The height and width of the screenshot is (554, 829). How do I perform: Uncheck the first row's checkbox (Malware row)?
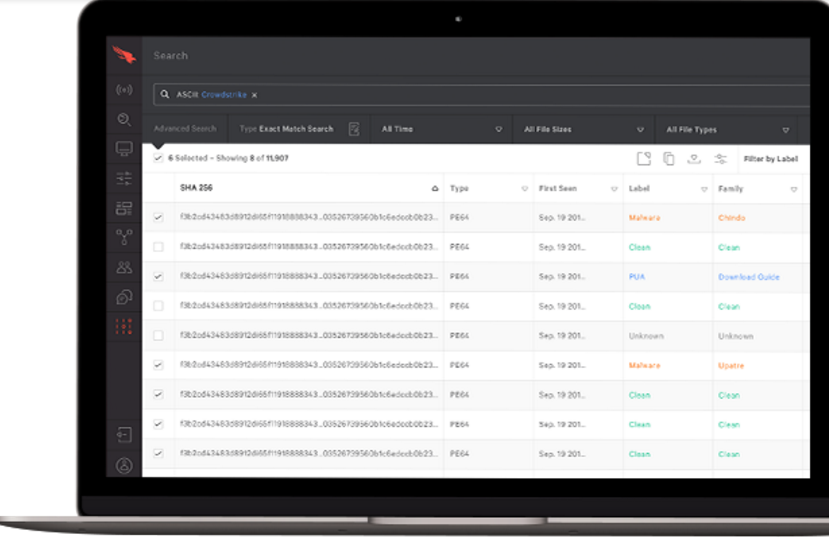coord(158,217)
